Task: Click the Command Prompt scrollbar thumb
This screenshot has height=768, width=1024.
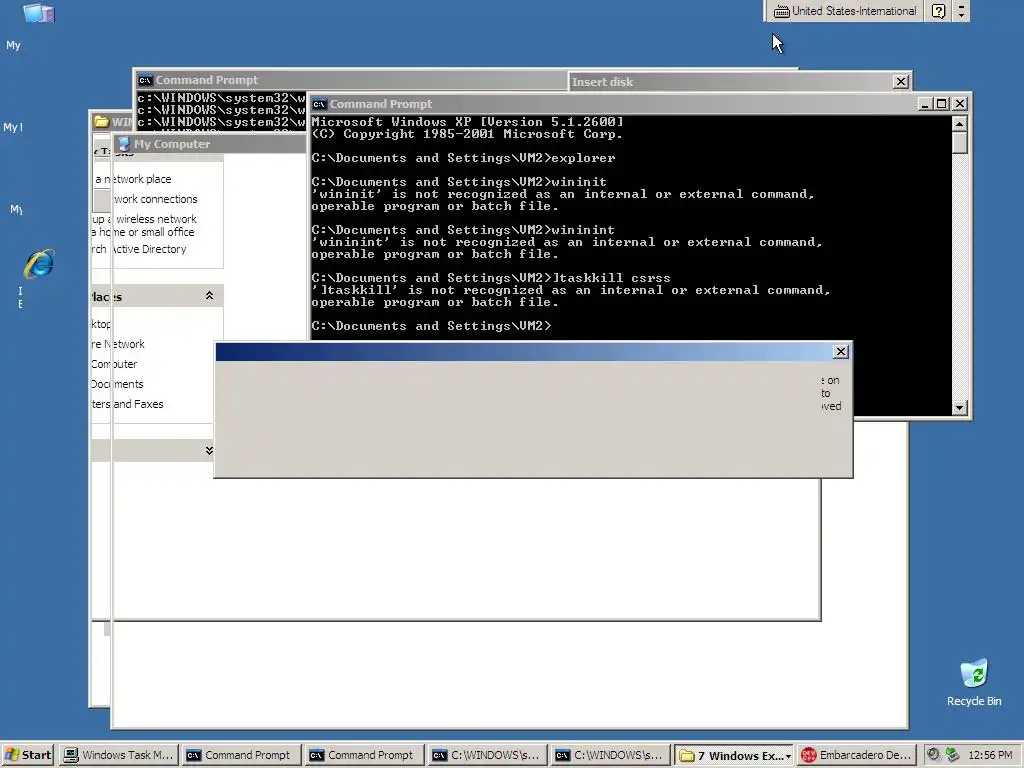Action: click(x=959, y=142)
